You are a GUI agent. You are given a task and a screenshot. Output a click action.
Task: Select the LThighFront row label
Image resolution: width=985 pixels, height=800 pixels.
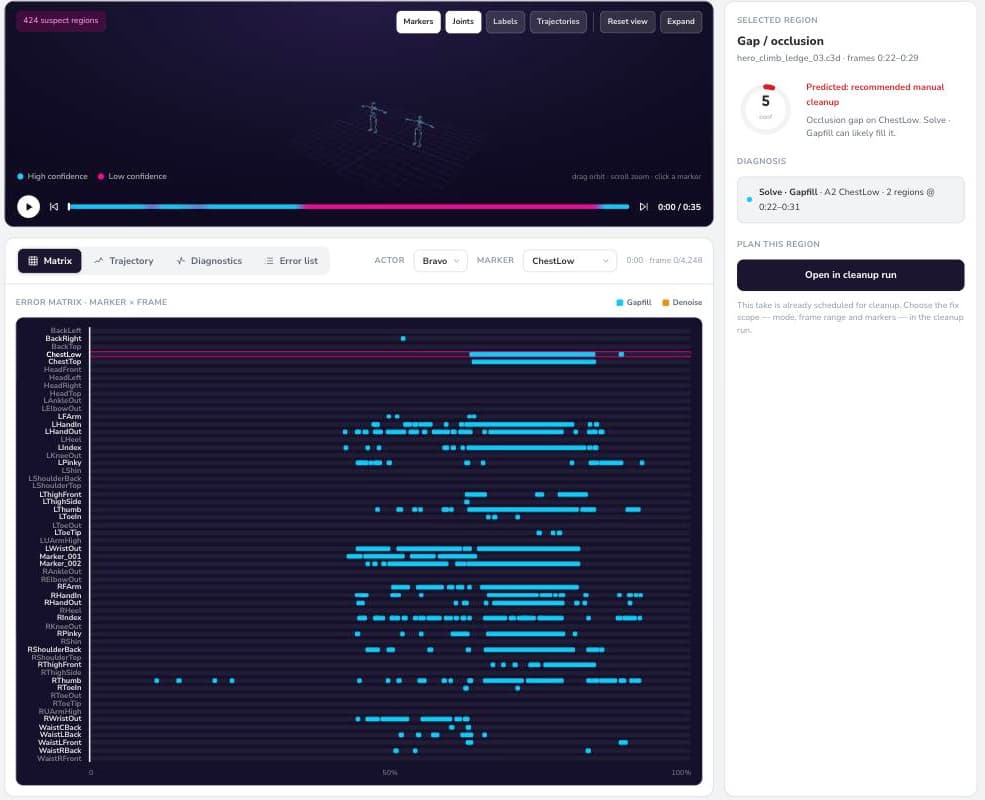coord(60,495)
